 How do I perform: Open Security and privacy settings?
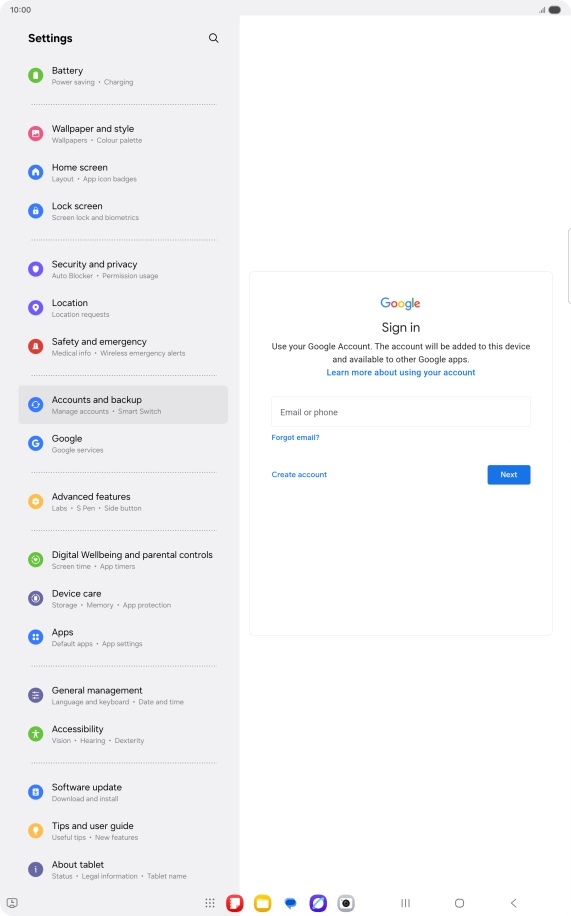tap(123, 269)
